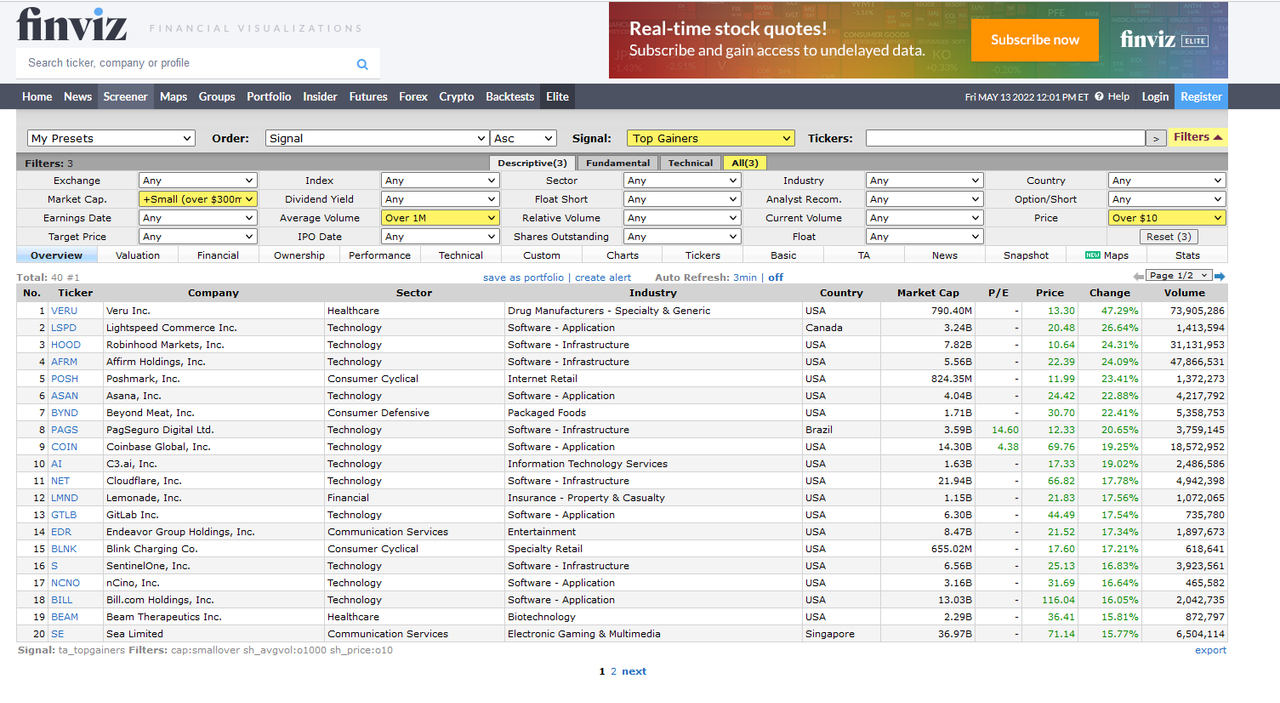Go to next page arrow icon
Image resolution: width=1280 pixels, height=703 pixels.
tap(1220, 276)
